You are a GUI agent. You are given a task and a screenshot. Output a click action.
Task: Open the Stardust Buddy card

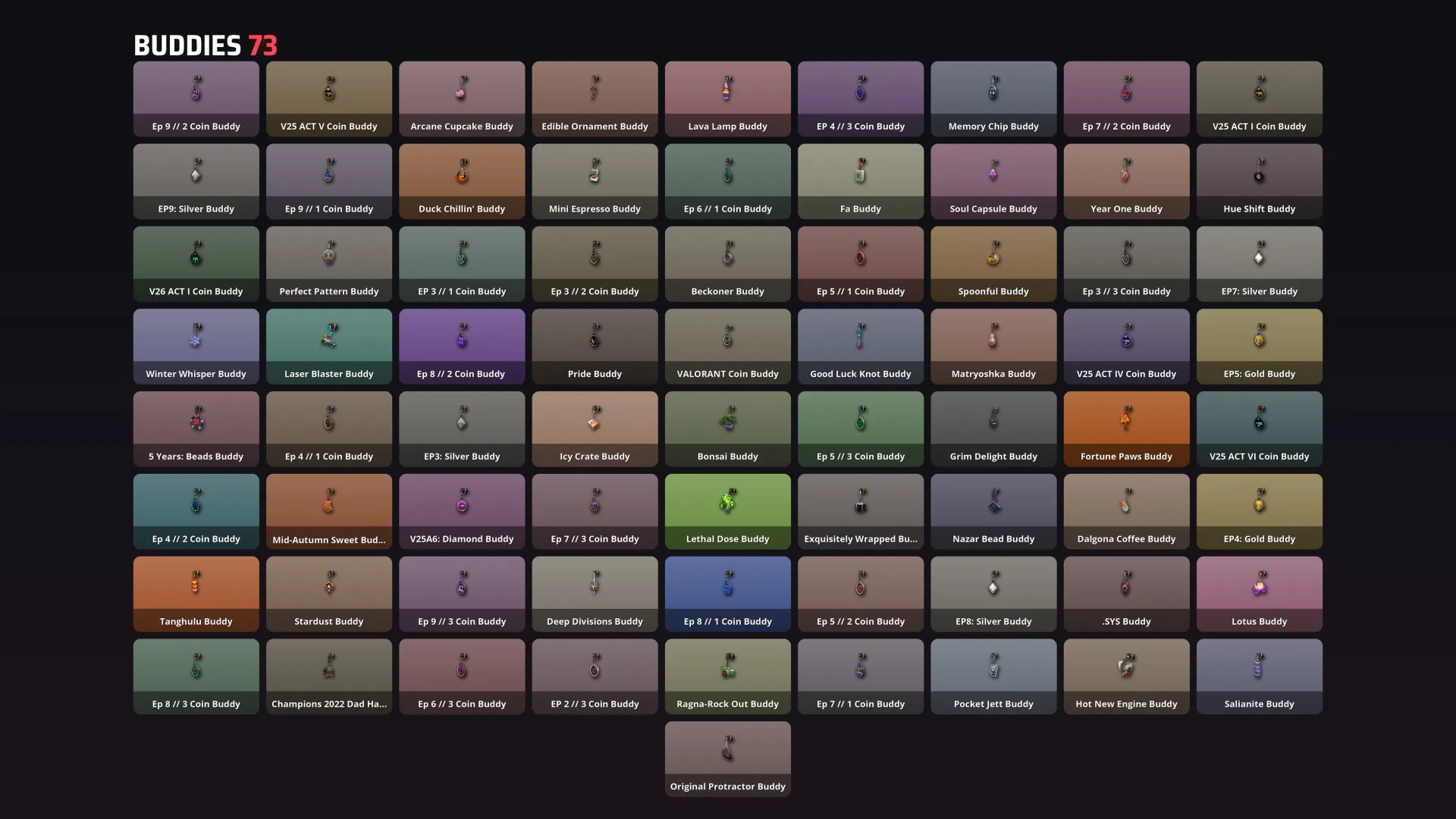pyautogui.click(x=329, y=595)
